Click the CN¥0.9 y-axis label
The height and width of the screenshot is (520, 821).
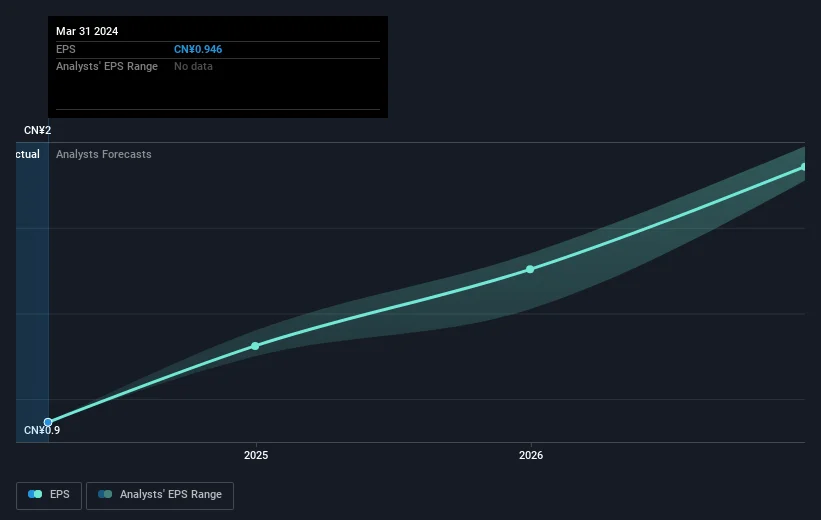point(43,431)
